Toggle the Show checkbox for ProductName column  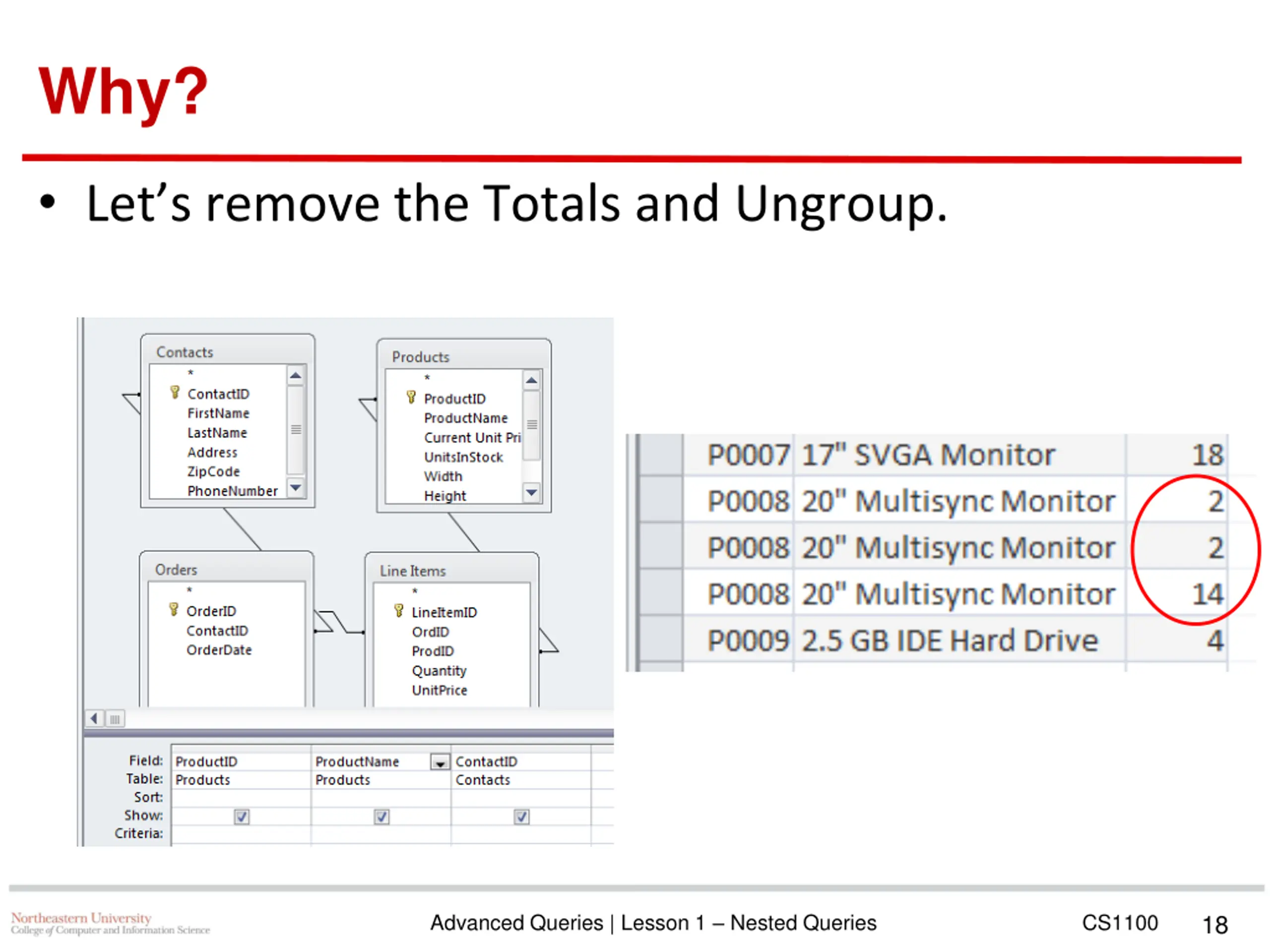point(382,817)
